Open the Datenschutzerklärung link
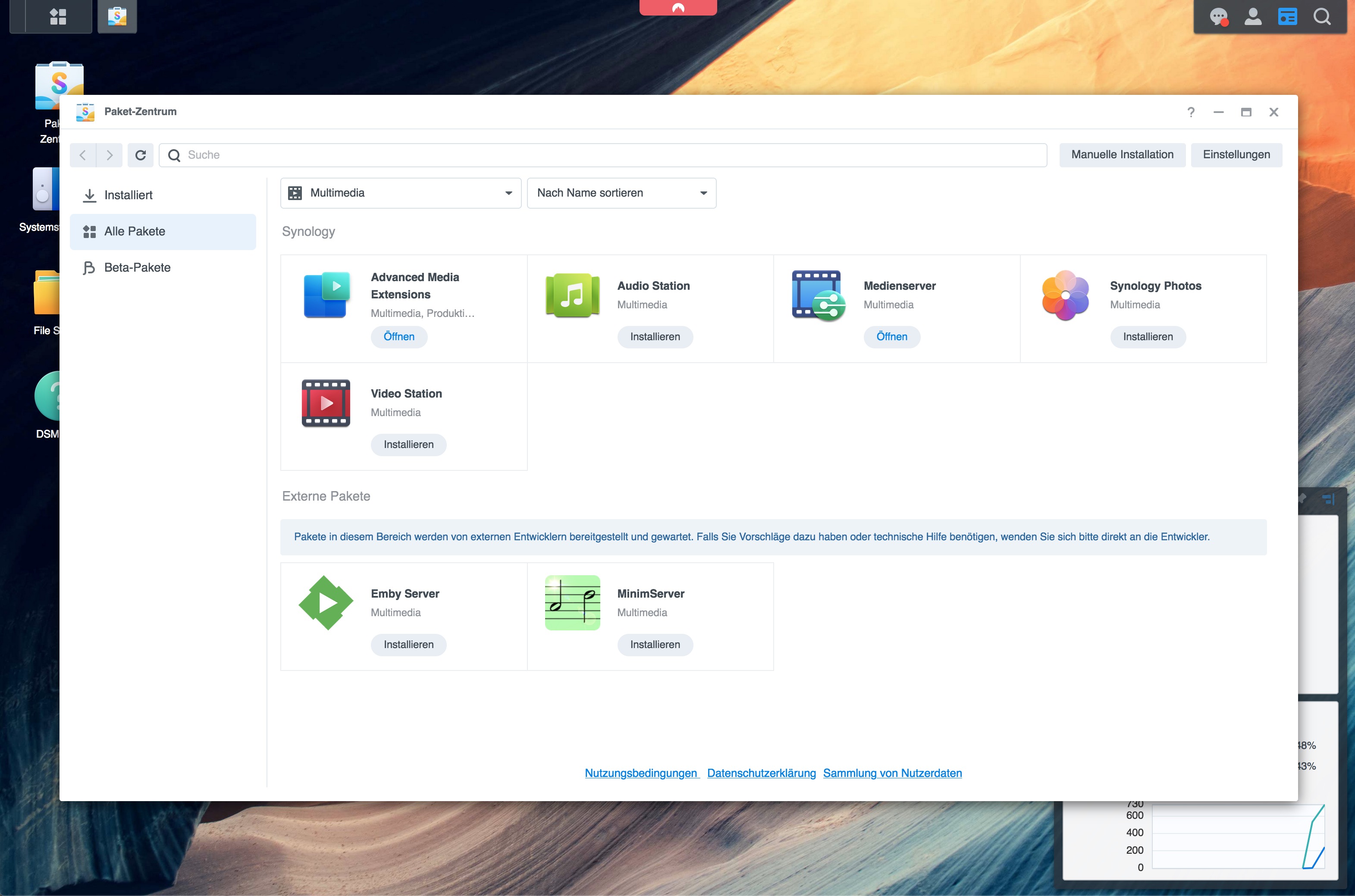Viewport: 1355px width, 896px height. pyautogui.click(x=761, y=773)
